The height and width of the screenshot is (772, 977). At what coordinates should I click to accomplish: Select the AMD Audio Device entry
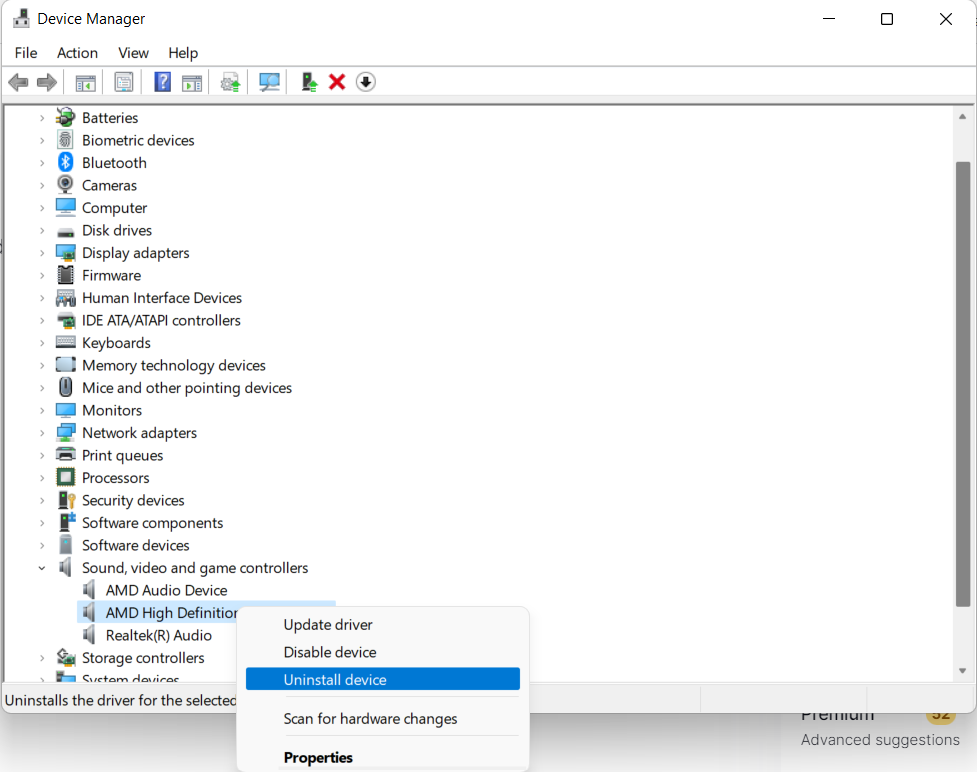click(166, 590)
